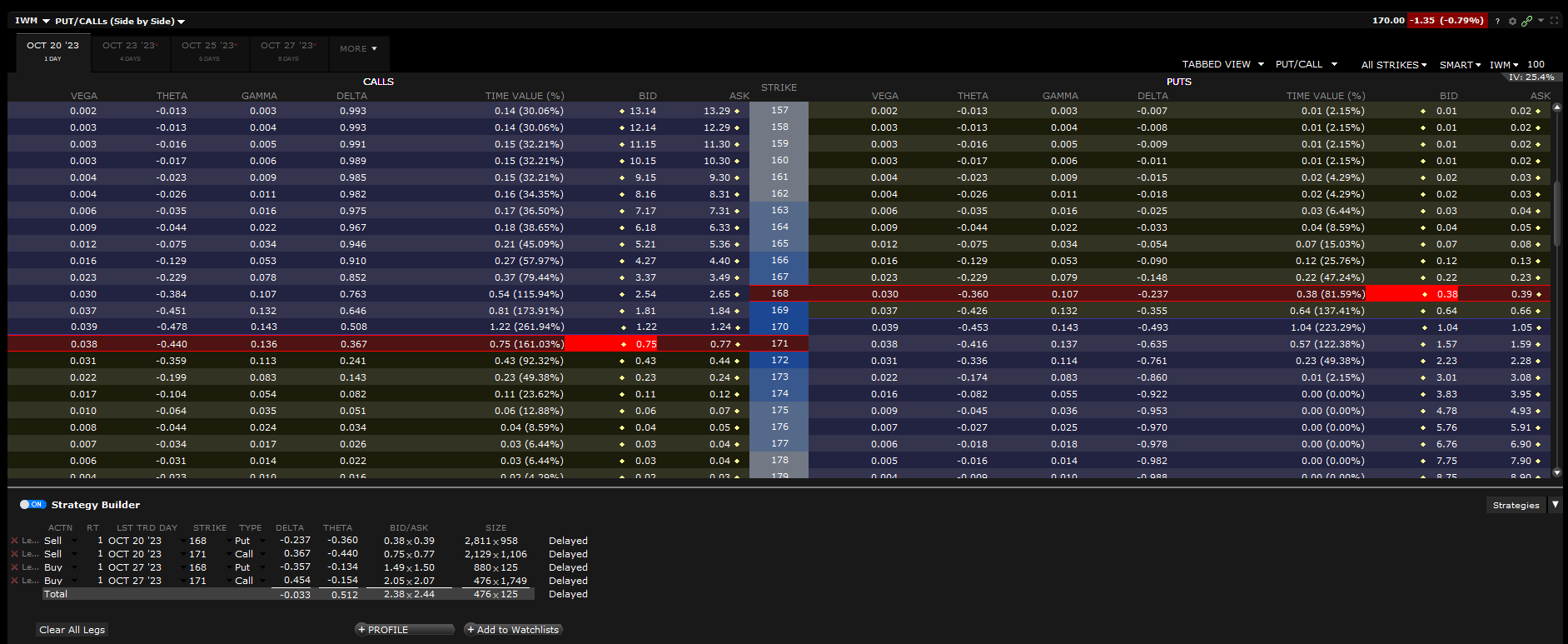
Task: Click the highlighted red call bid 0.75
Action: pyautogui.click(x=612, y=344)
